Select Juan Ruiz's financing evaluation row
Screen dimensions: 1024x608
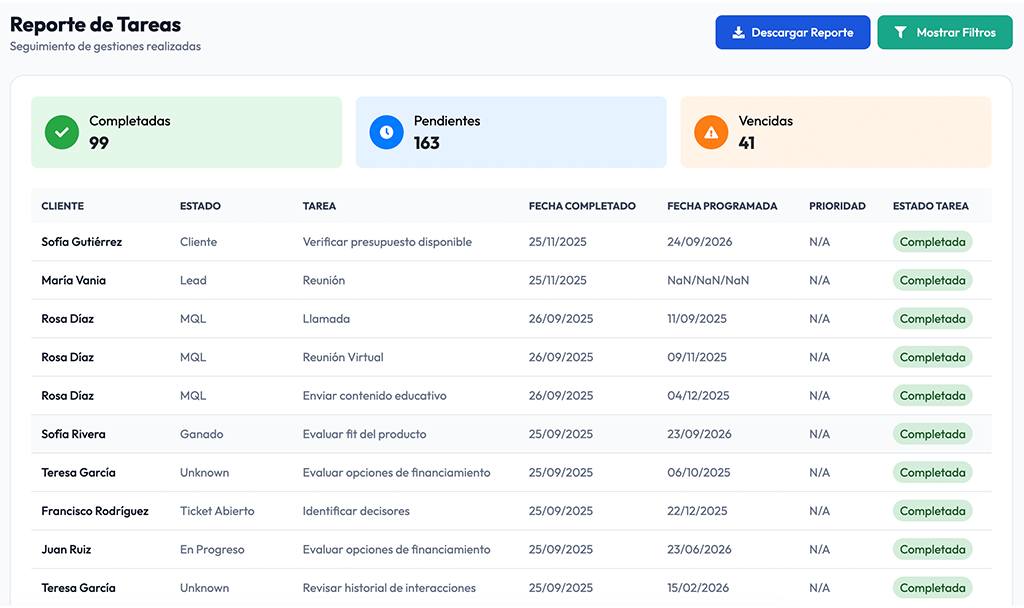[400, 549]
